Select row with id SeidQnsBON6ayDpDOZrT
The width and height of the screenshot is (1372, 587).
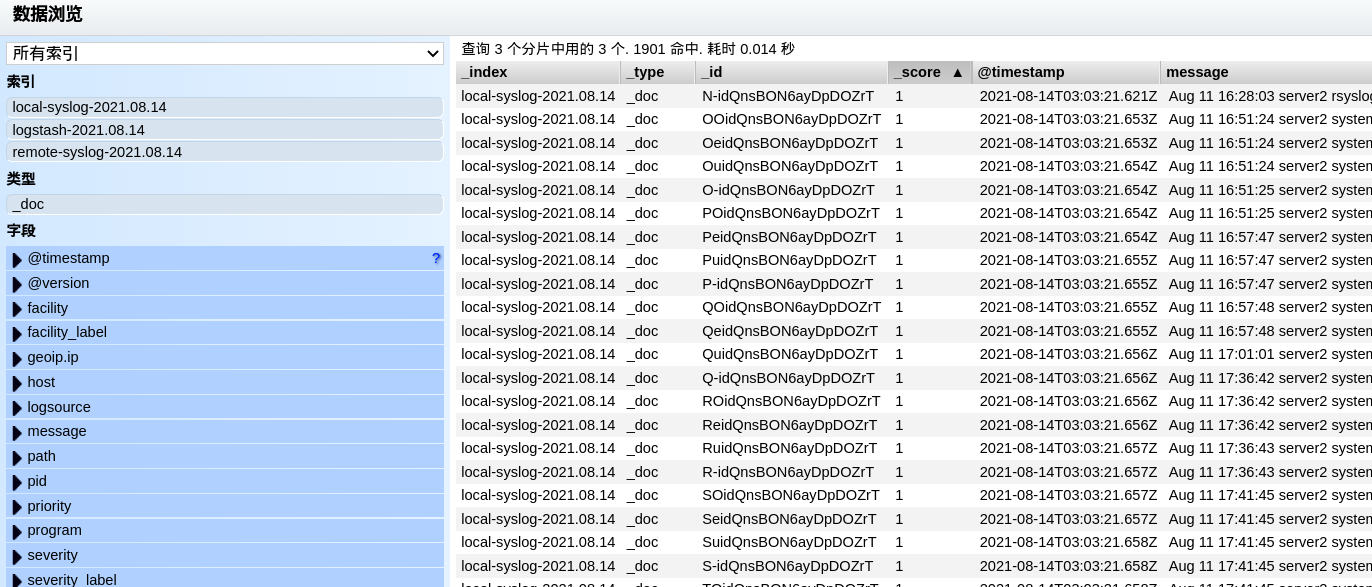click(914, 519)
